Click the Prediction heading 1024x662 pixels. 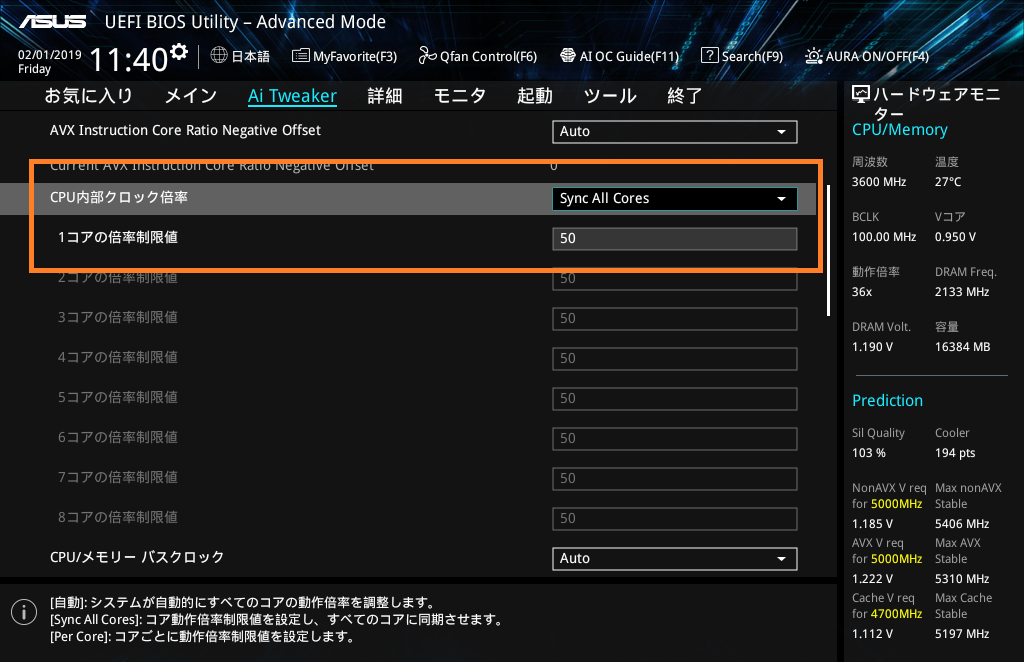[x=887, y=400]
